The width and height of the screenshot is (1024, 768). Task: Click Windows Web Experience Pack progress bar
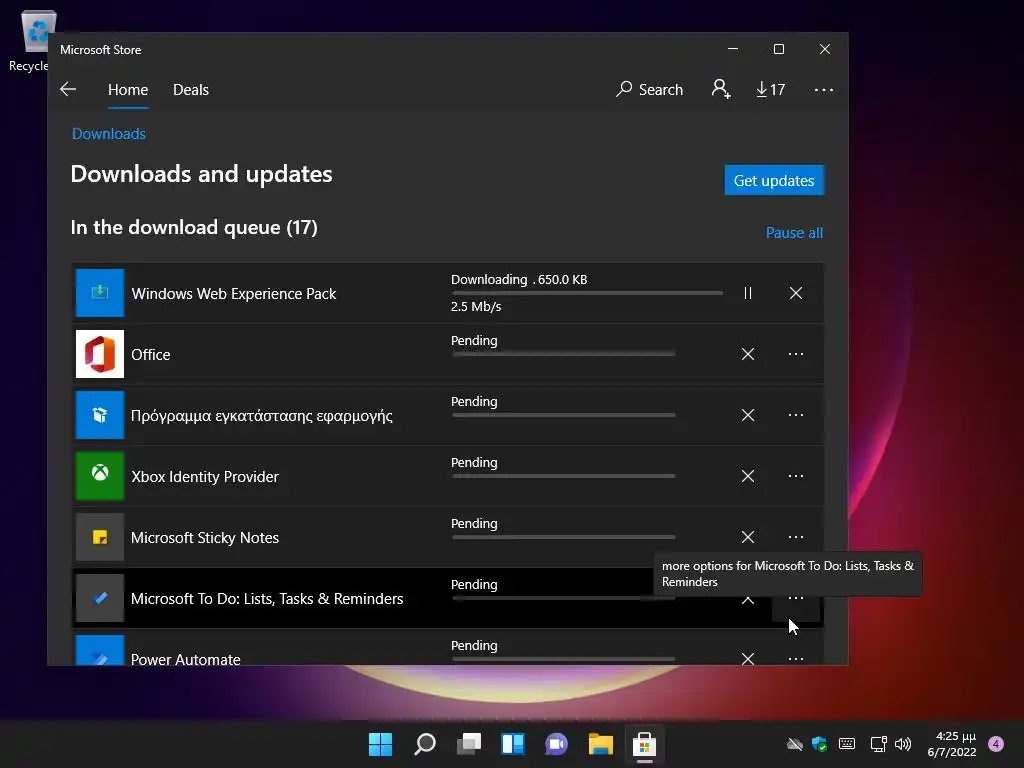pyautogui.click(x=586, y=293)
